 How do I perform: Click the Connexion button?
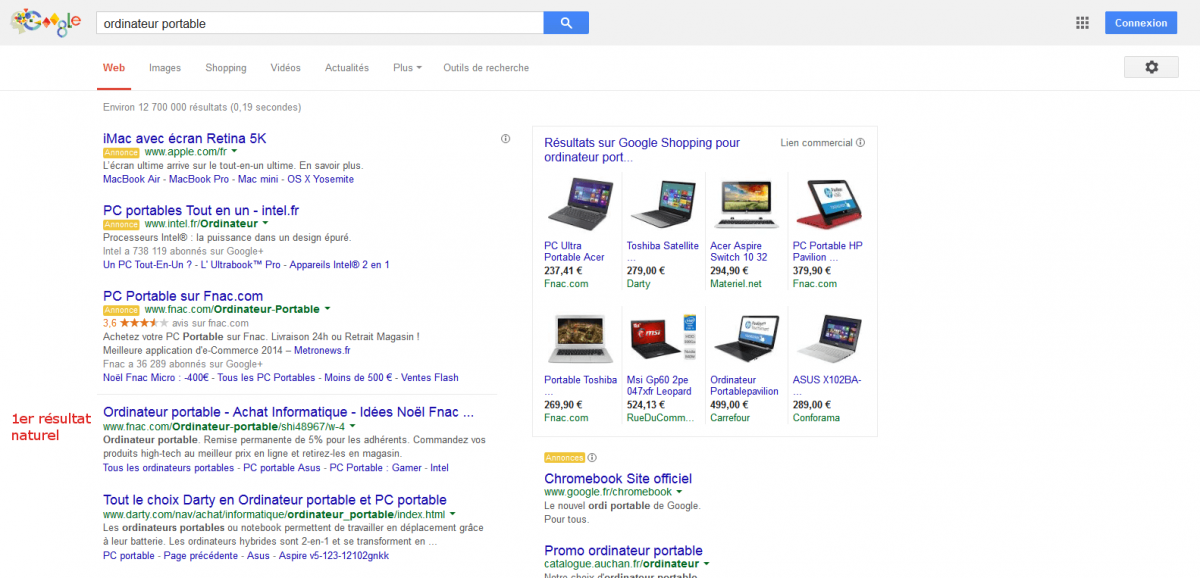1141,23
